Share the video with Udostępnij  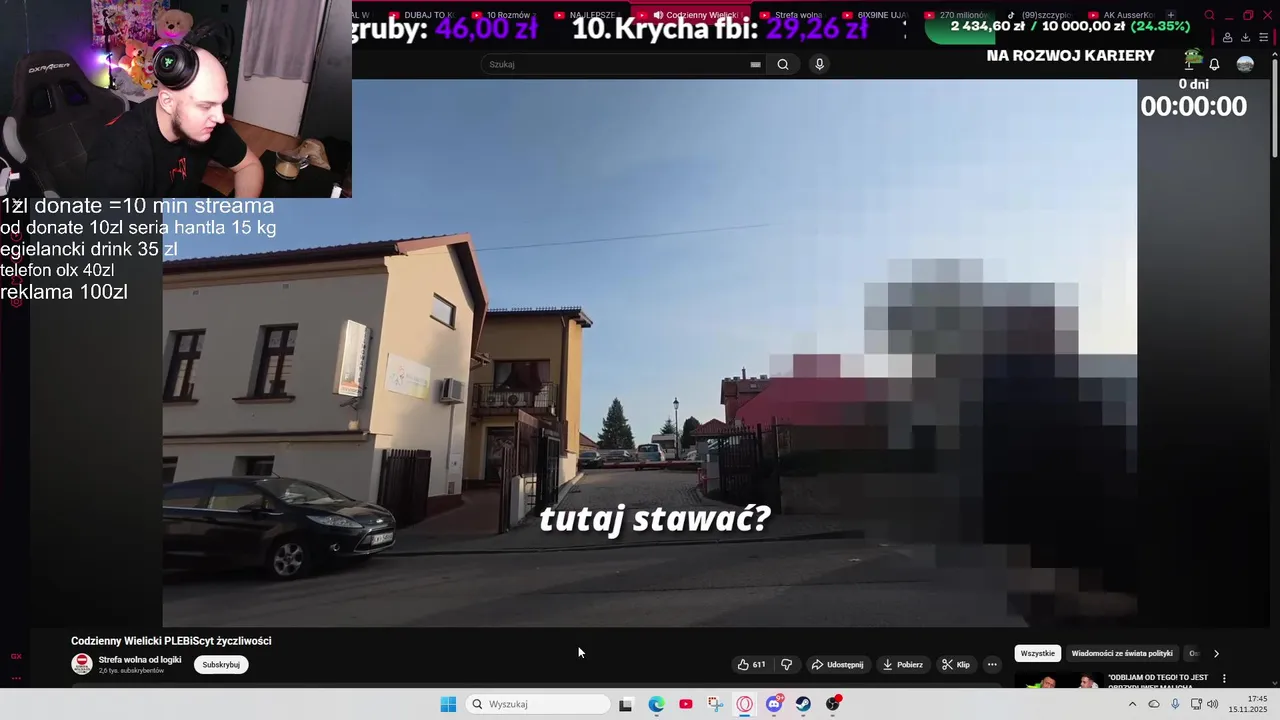coord(838,664)
